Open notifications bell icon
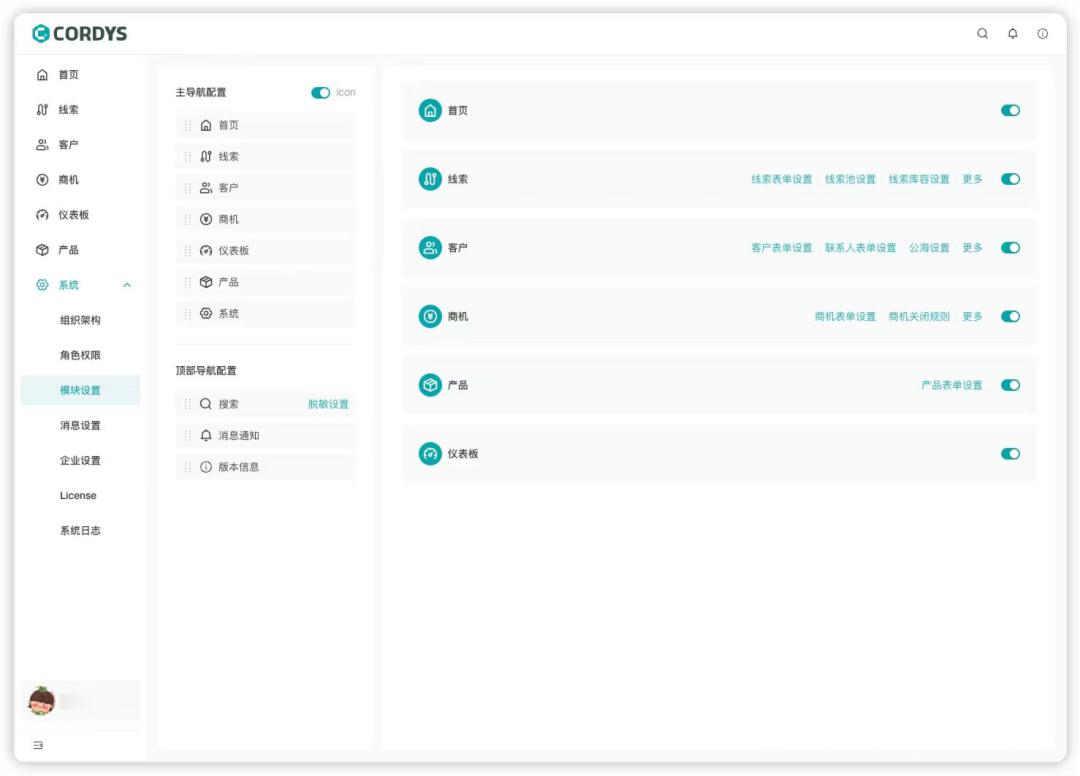This screenshot has width=1080, height=776. coord(1012,34)
